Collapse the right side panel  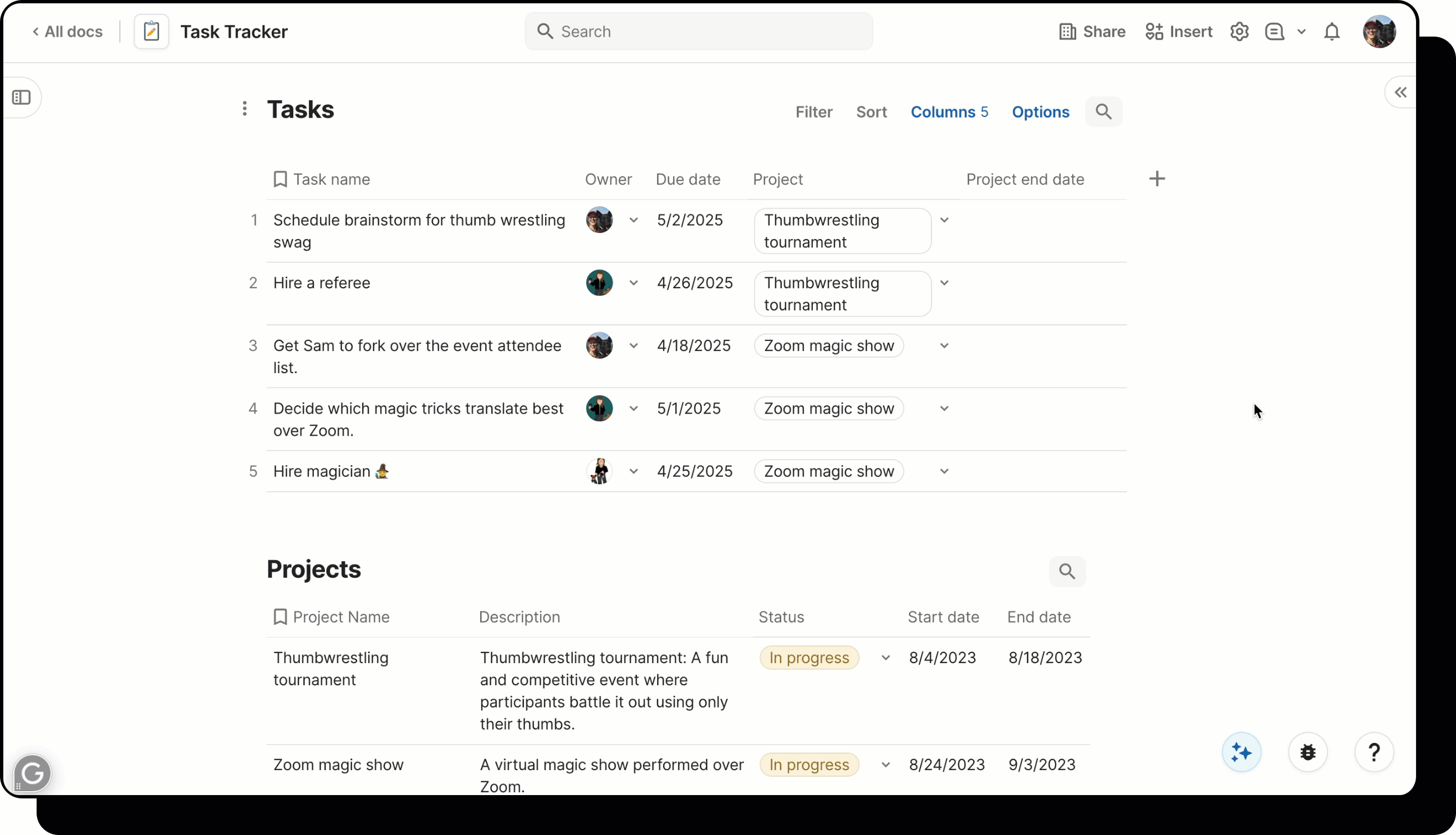coord(1401,93)
